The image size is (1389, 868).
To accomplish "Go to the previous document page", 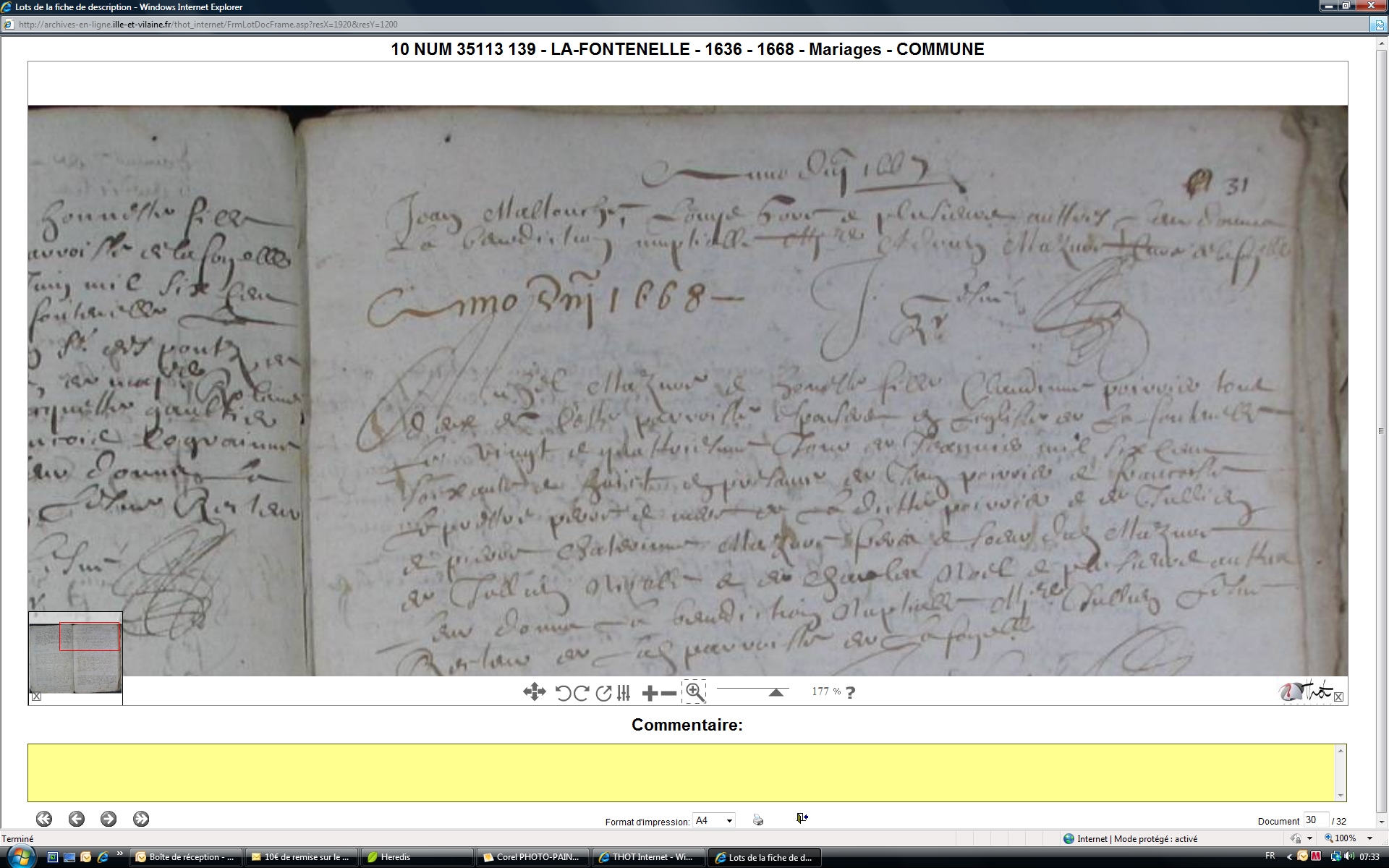I will [x=77, y=819].
